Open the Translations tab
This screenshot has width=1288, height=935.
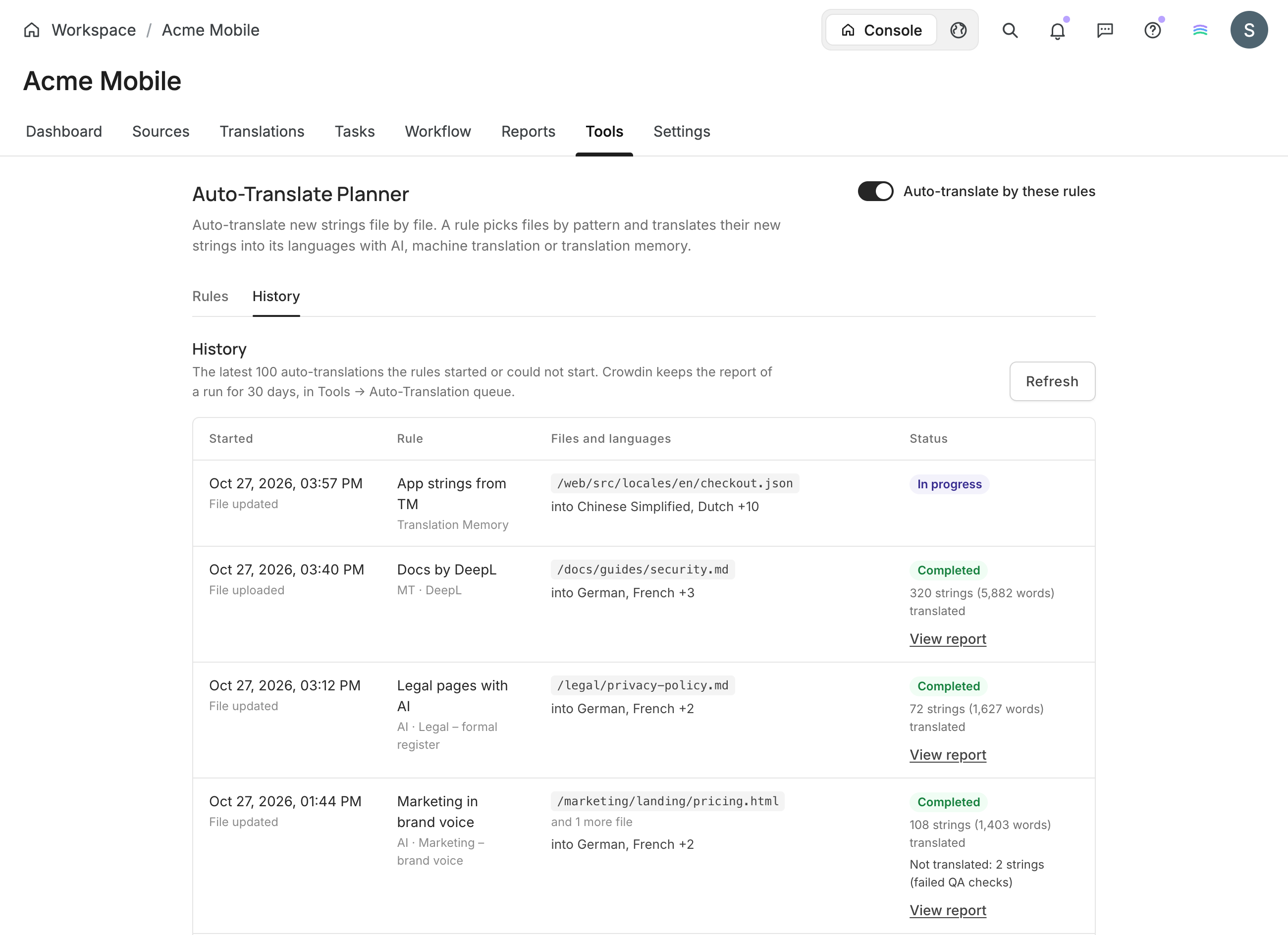click(262, 131)
